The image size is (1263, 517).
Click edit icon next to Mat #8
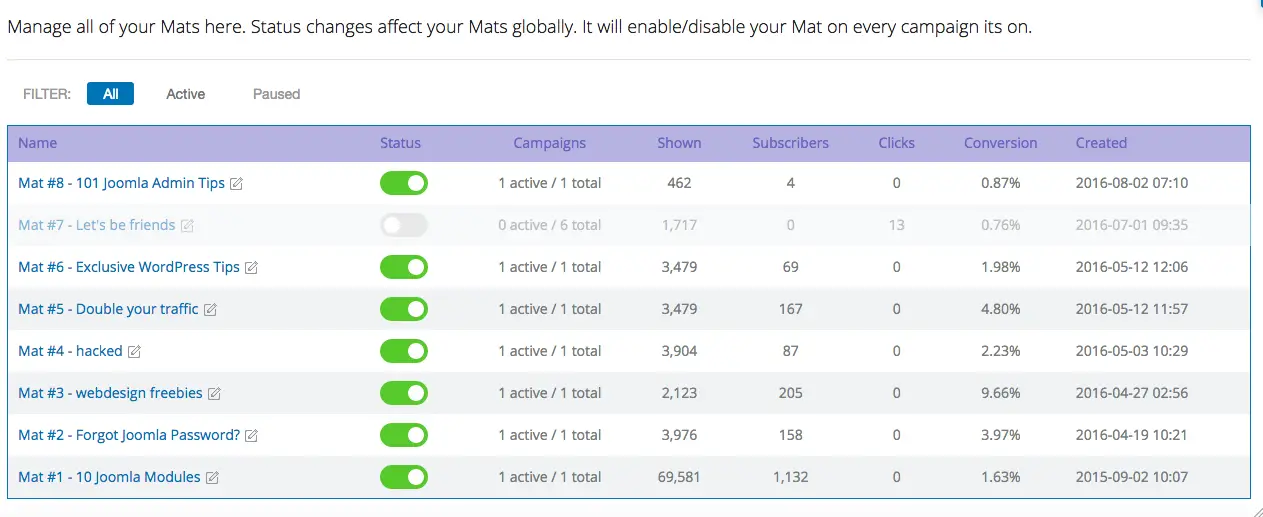point(236,184)
